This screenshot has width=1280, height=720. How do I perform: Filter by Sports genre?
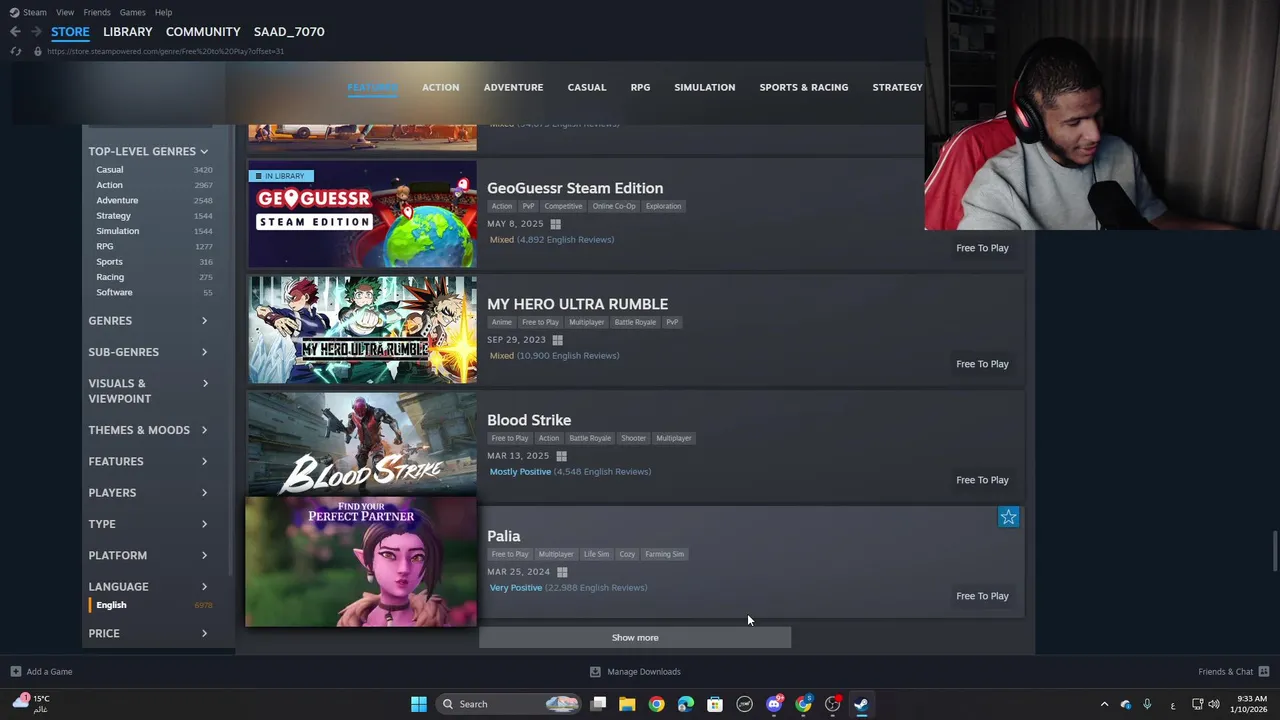109,262
